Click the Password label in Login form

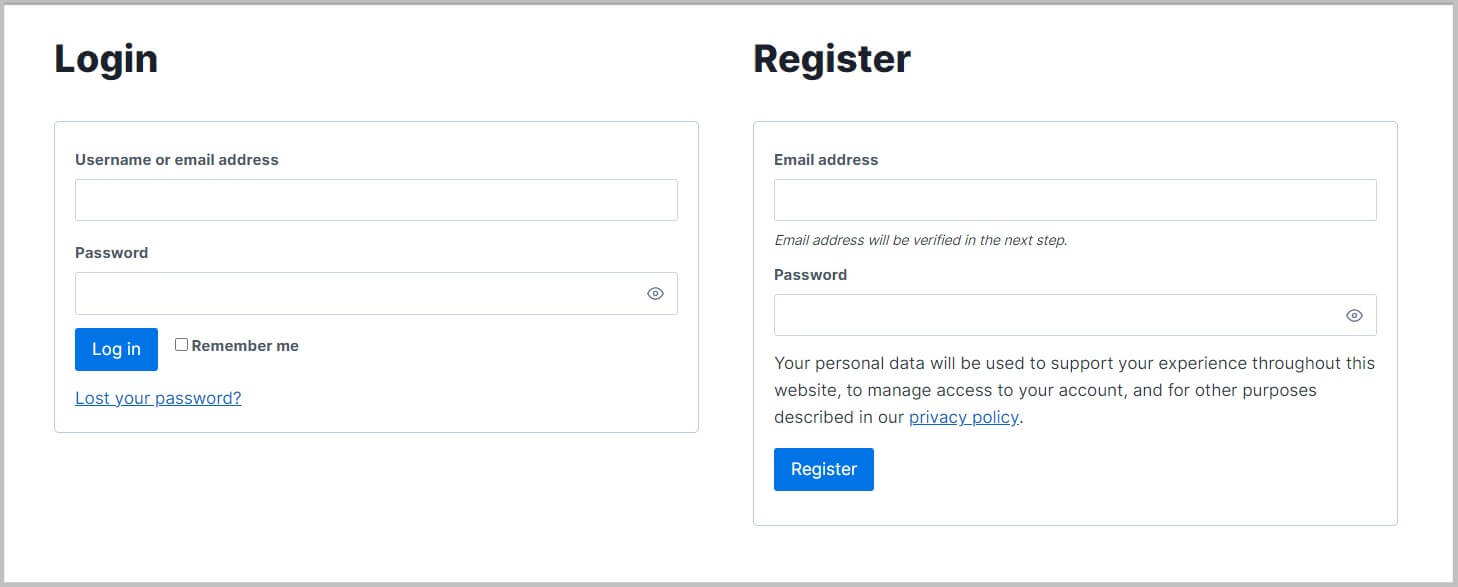111,253
